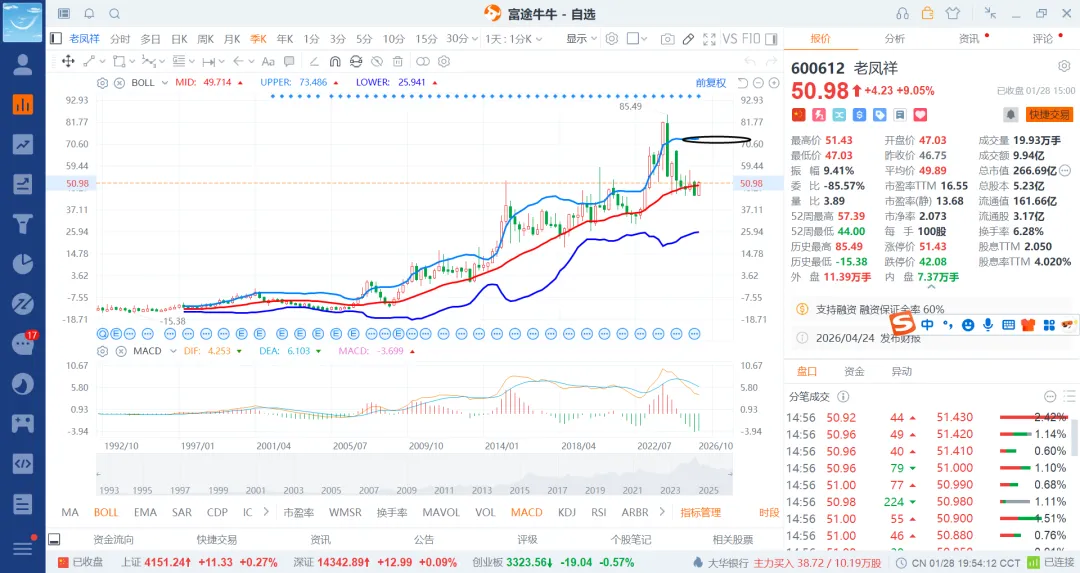Switch to the 评论 tab
Viewport: 1080px width, 573px height.
click(x=1042, y=39)
